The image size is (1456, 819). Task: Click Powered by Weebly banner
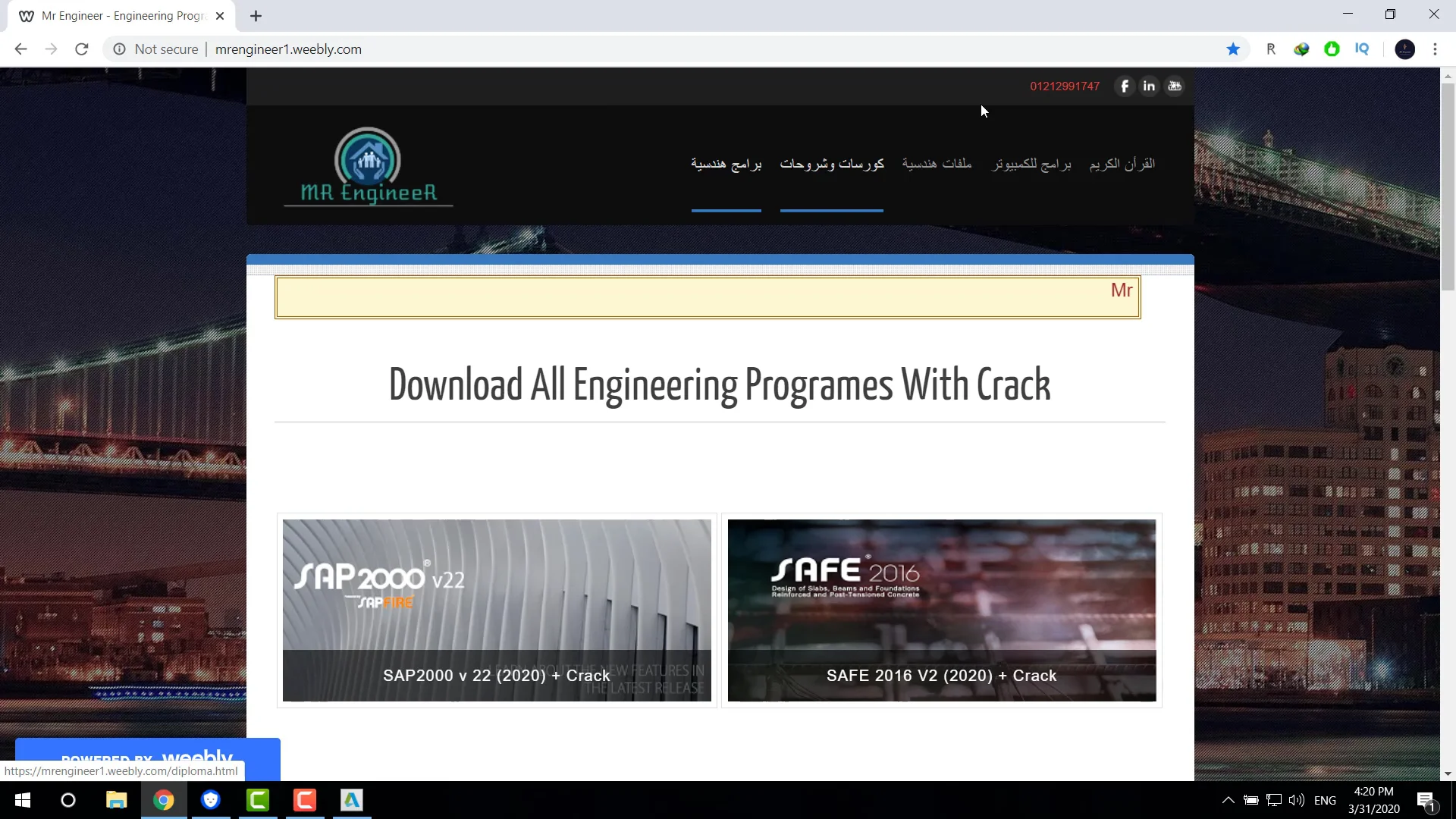(x=148, y=758)
